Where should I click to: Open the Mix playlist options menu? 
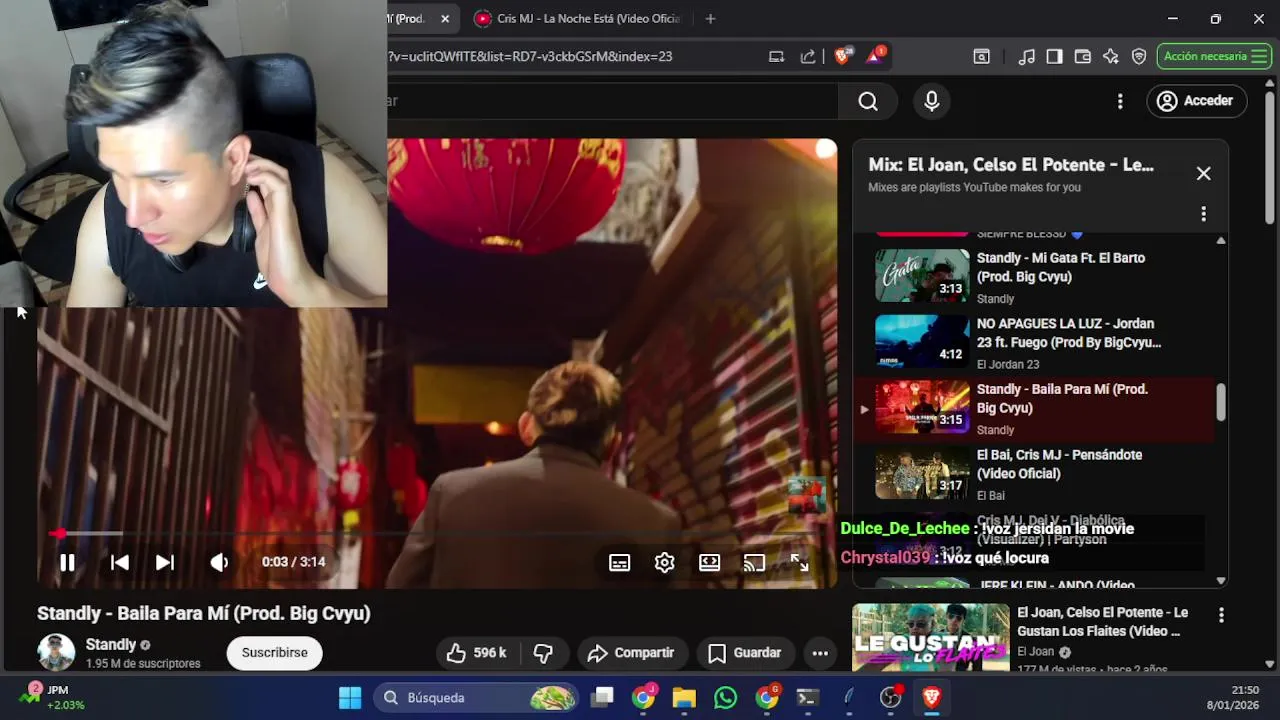point(1203,214)
